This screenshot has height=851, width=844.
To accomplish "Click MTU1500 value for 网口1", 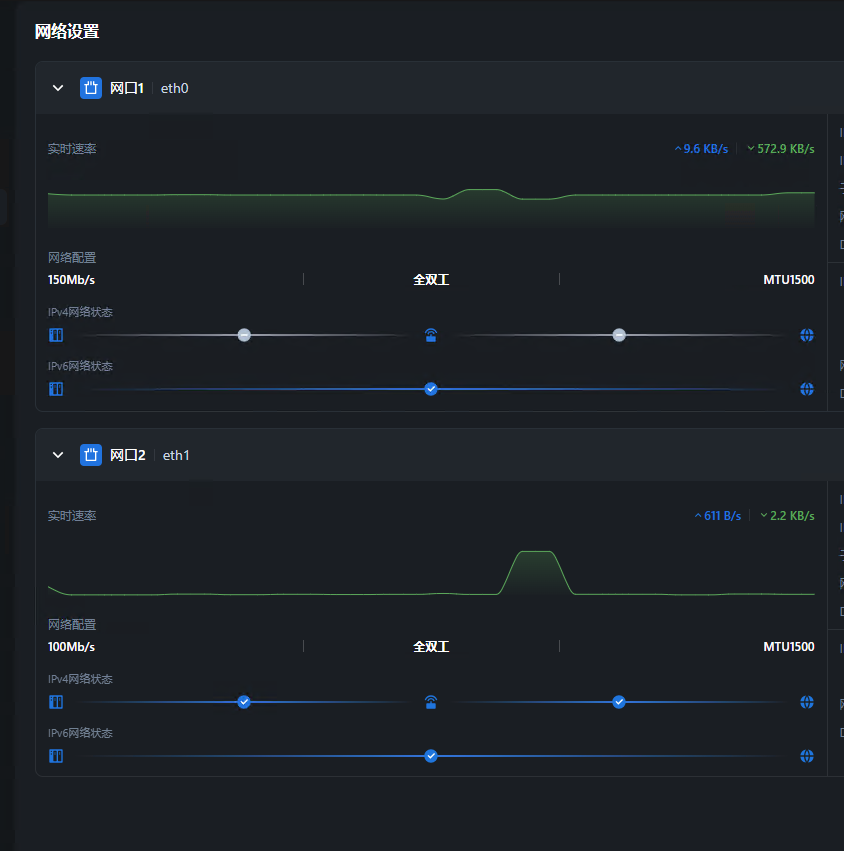I will pos(789,280).
